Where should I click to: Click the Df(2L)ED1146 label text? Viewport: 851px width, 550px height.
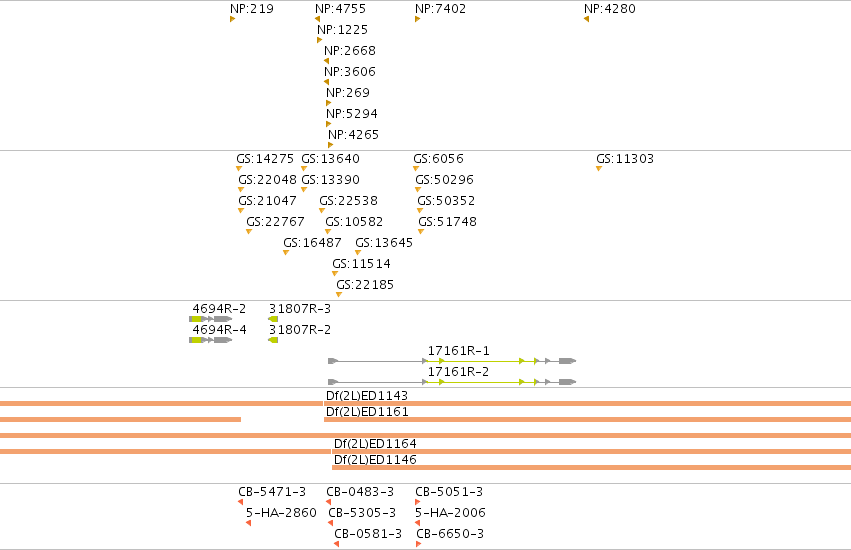click(375, 459)
